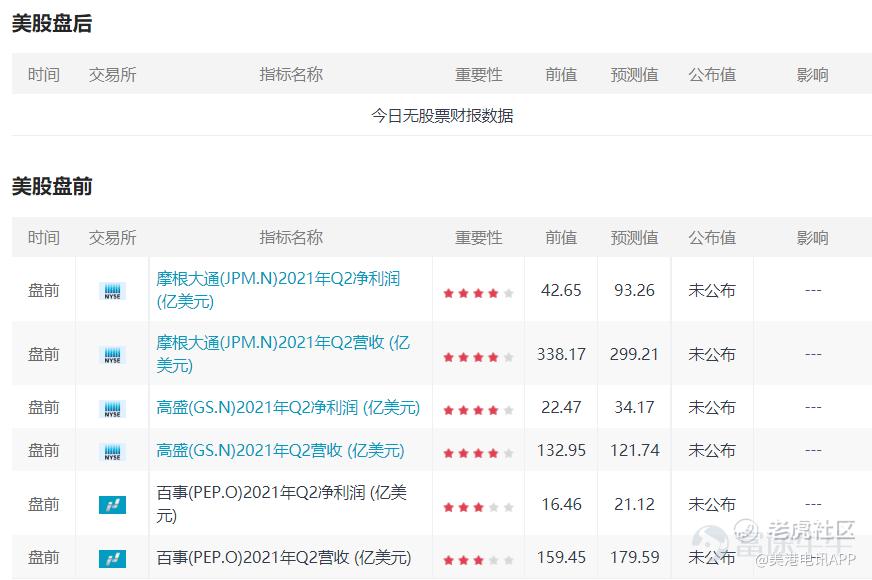Screen dimensions: 872x580
Task: Click 重要性 header in 美股盘前 table
Action: click(478, 237)
